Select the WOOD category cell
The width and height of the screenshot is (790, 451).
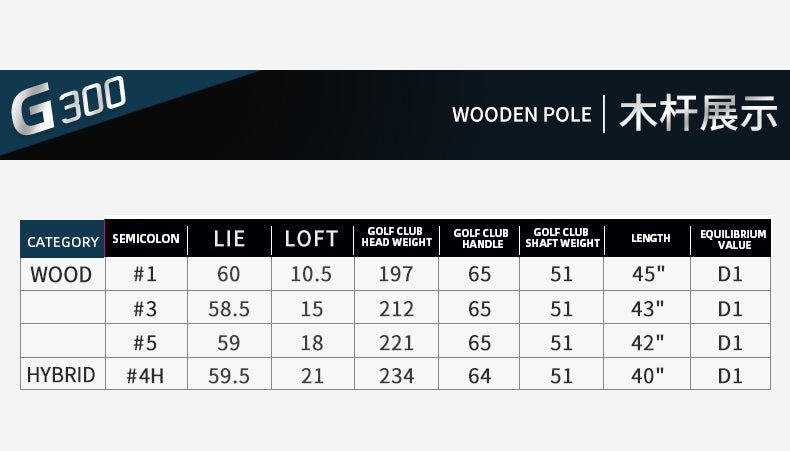[62, 274]
